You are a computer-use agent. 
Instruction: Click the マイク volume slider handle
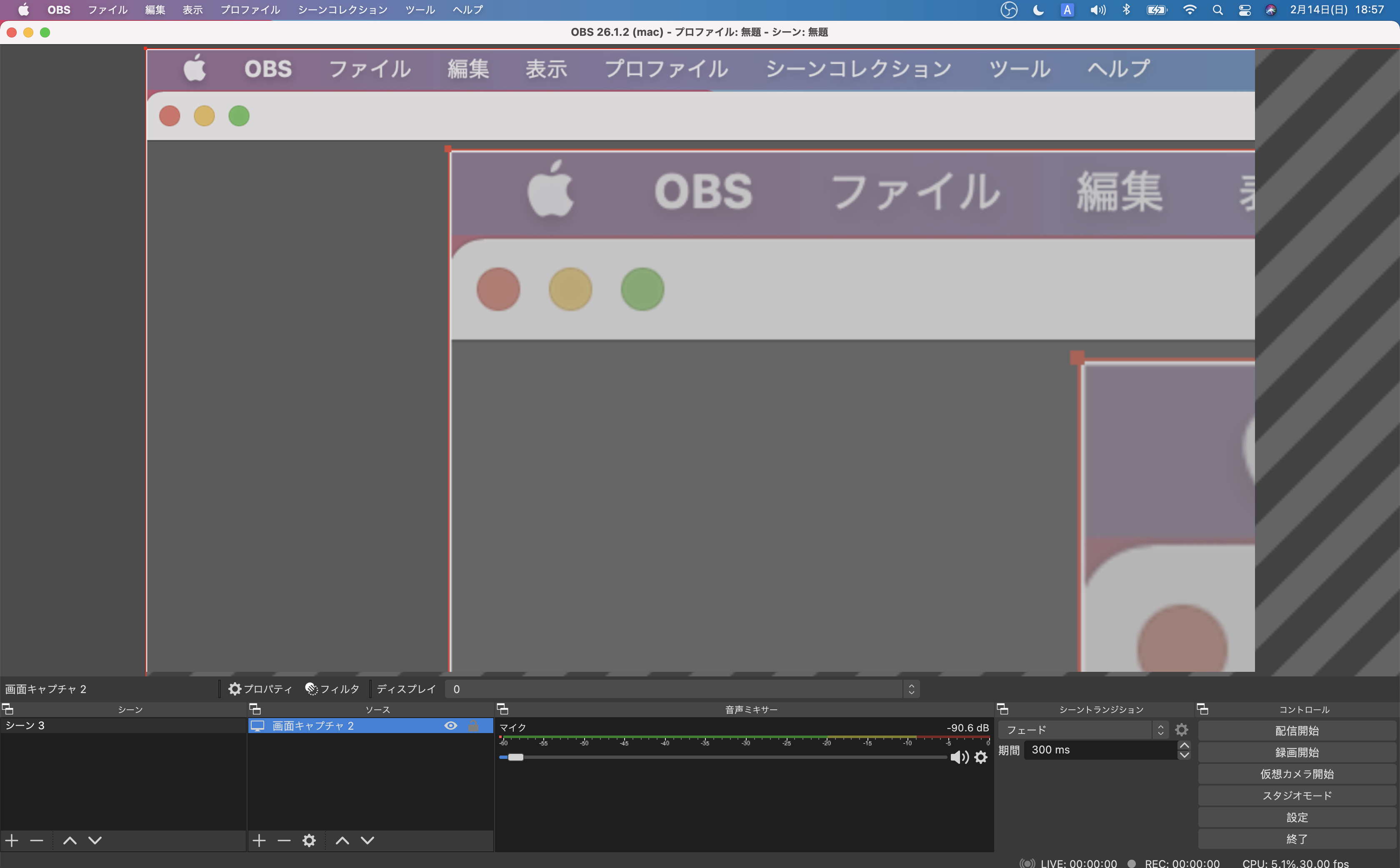pos(516,757)
